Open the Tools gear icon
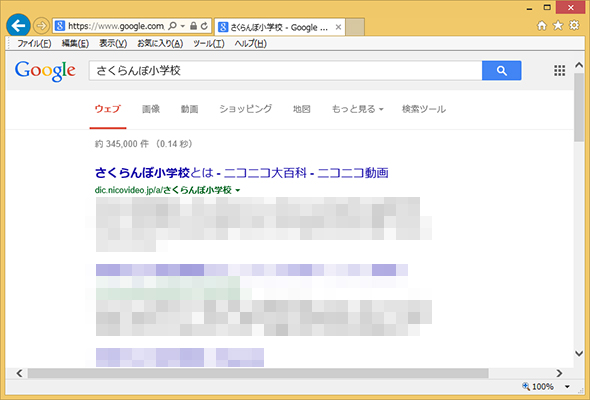The width and height of the screenshot is (590, 400). point(574,26)
